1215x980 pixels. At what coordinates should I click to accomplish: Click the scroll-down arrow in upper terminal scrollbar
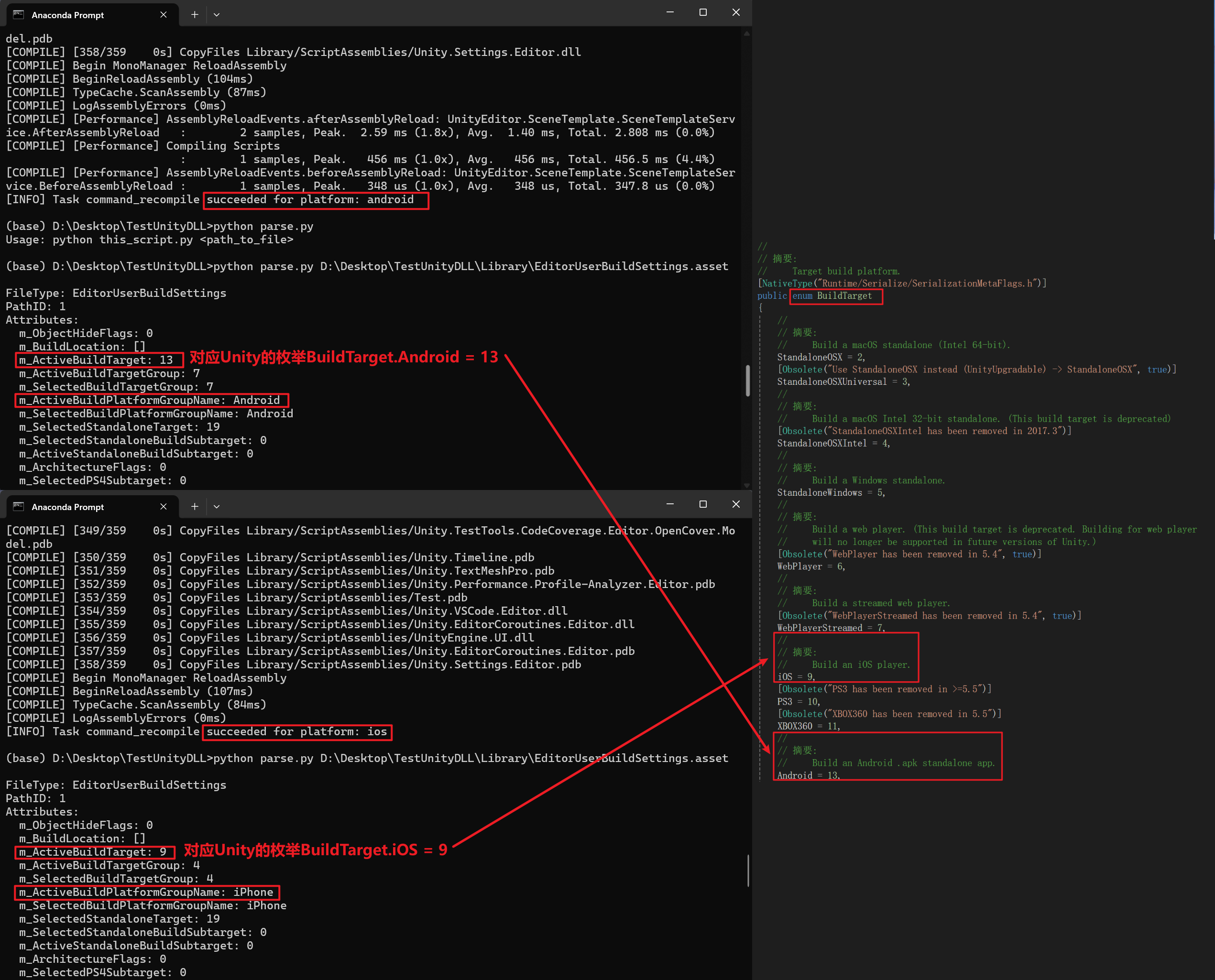click(747, 485)
